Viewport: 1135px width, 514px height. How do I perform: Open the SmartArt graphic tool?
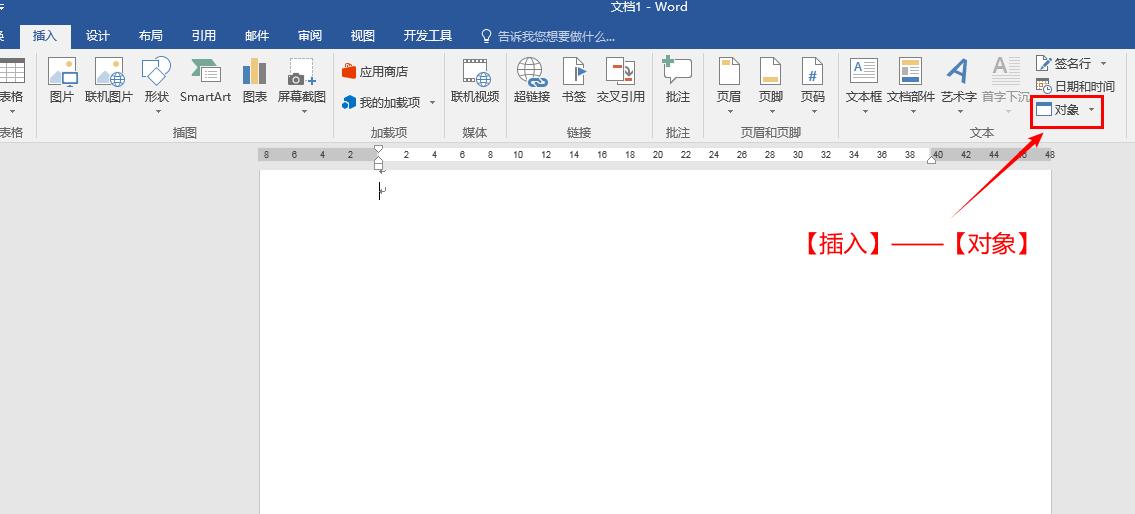click(205, 79)
